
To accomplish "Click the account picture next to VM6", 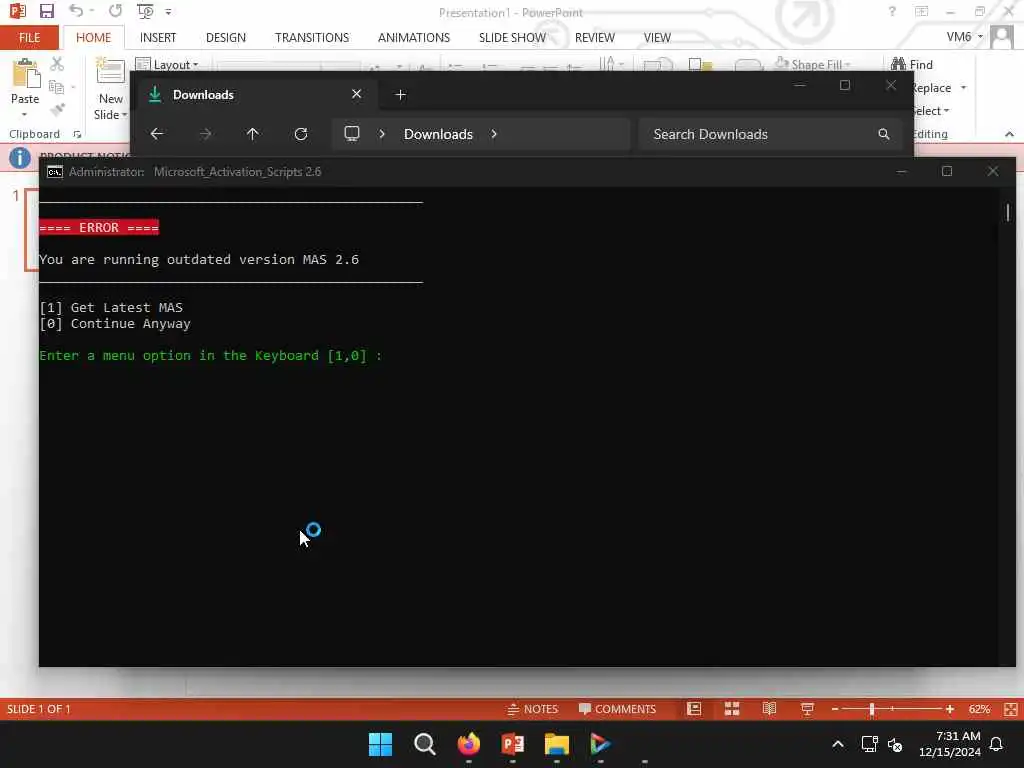I will pyautogui.click(x=1002, y=37).
